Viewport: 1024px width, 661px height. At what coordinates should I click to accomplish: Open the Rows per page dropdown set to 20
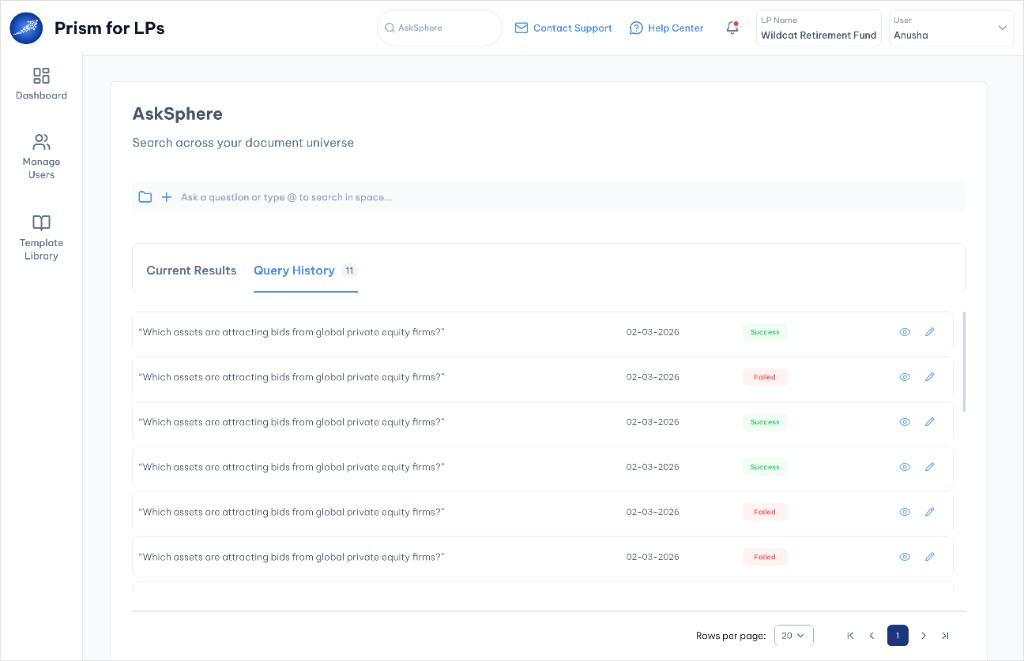(x=793, y=636)
